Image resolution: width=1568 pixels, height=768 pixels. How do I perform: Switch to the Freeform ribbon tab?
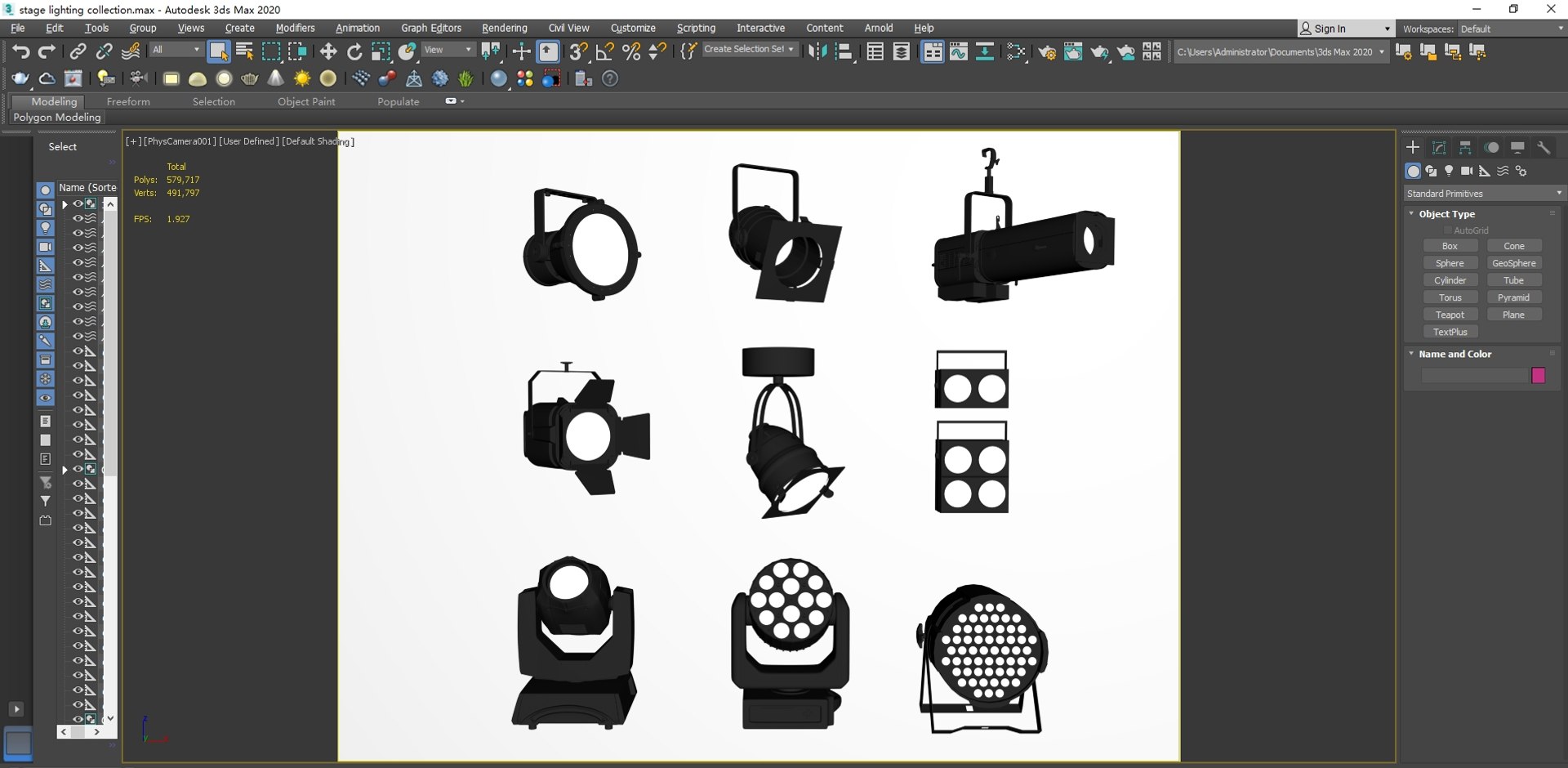coord(128,101)
